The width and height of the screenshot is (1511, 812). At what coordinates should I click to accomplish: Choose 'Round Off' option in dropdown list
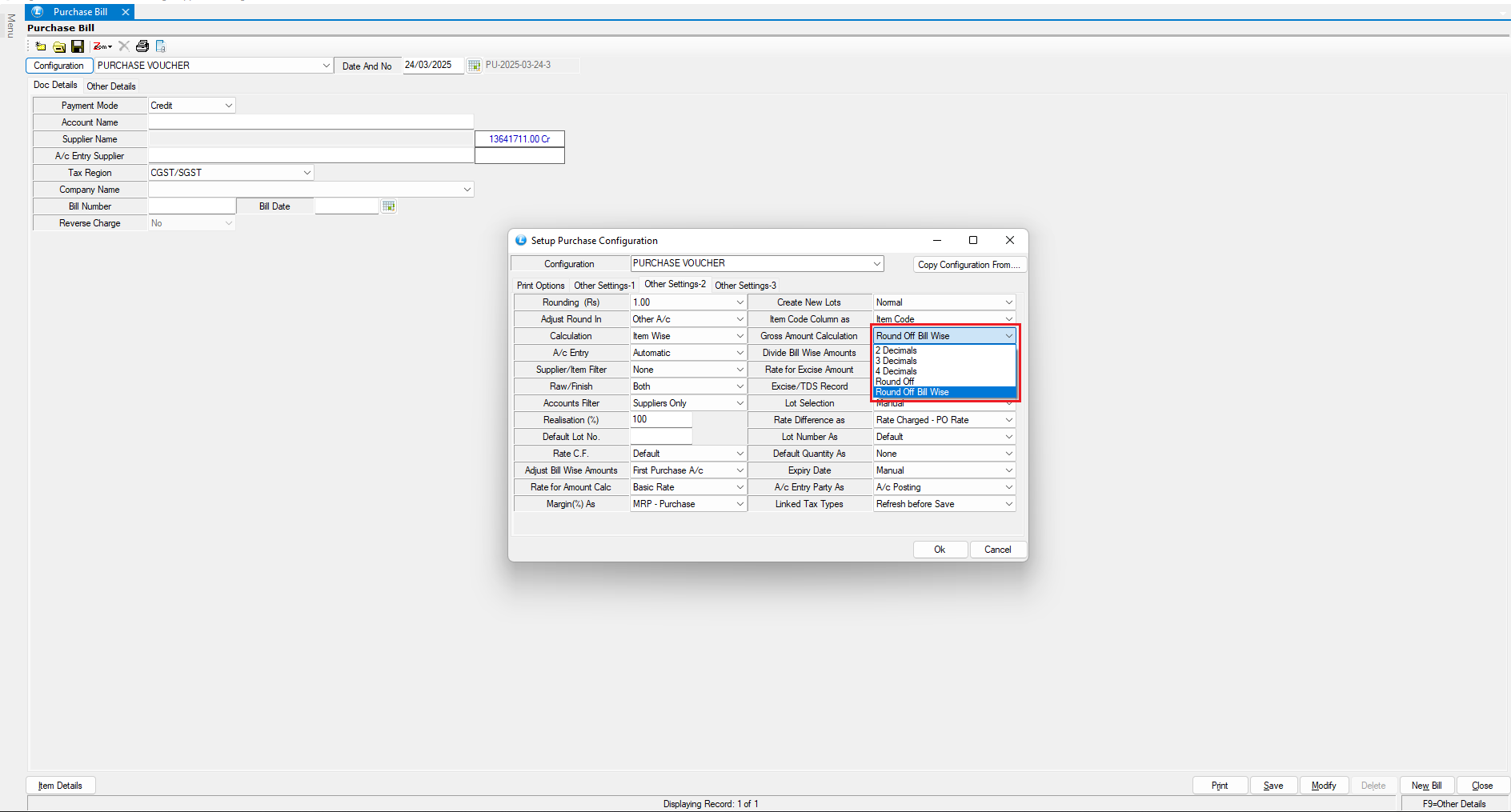[x=895, y=382]
